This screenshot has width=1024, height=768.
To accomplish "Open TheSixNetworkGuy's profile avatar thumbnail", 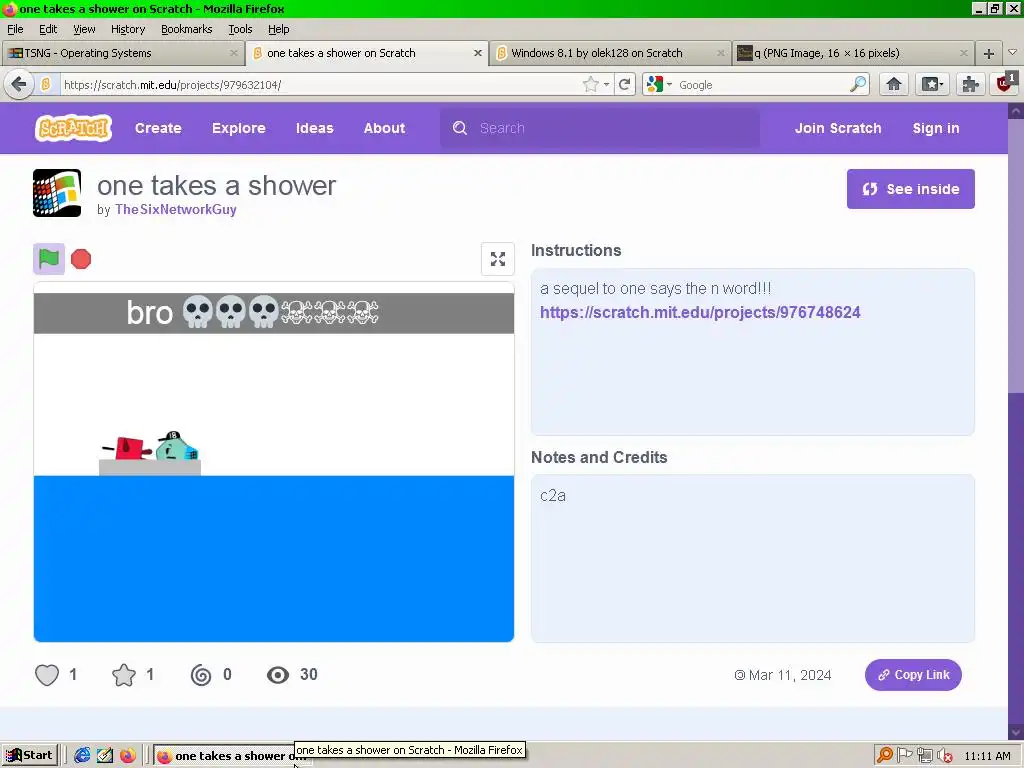I will click(57, 193).
